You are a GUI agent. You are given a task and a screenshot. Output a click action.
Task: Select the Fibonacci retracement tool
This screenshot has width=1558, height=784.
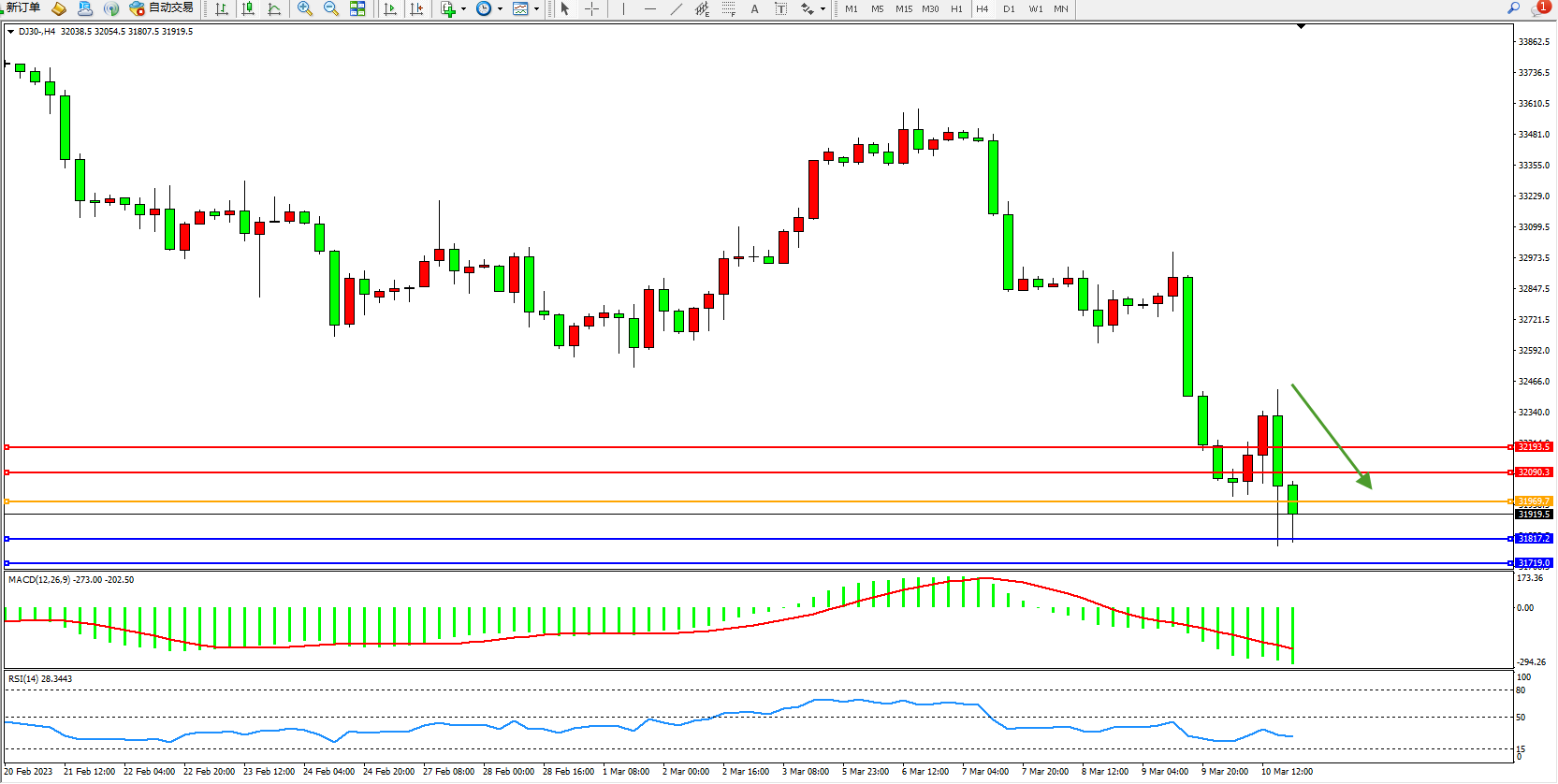[728, 9]
